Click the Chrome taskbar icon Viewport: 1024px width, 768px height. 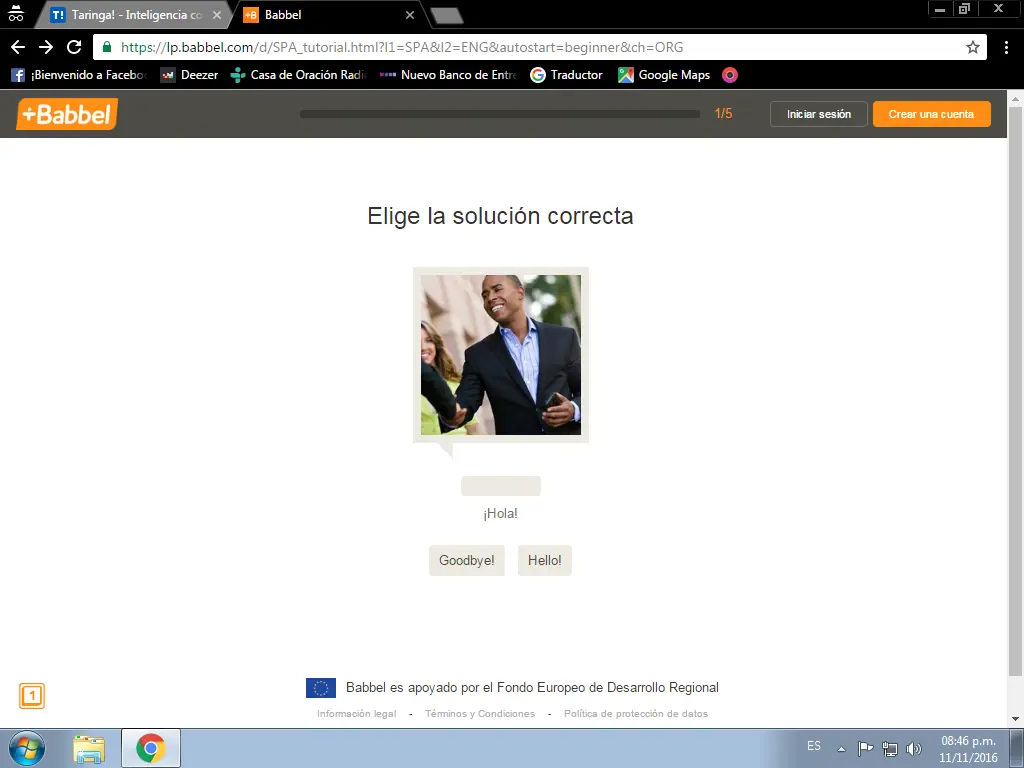pyautogui.click(x=150, y=748)
